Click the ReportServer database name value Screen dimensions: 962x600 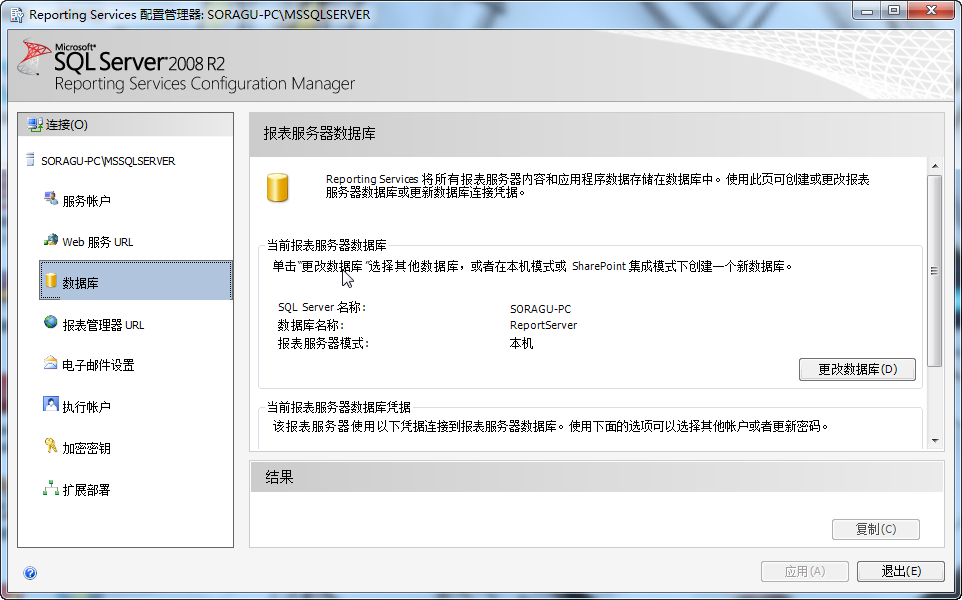coord(544,325)
